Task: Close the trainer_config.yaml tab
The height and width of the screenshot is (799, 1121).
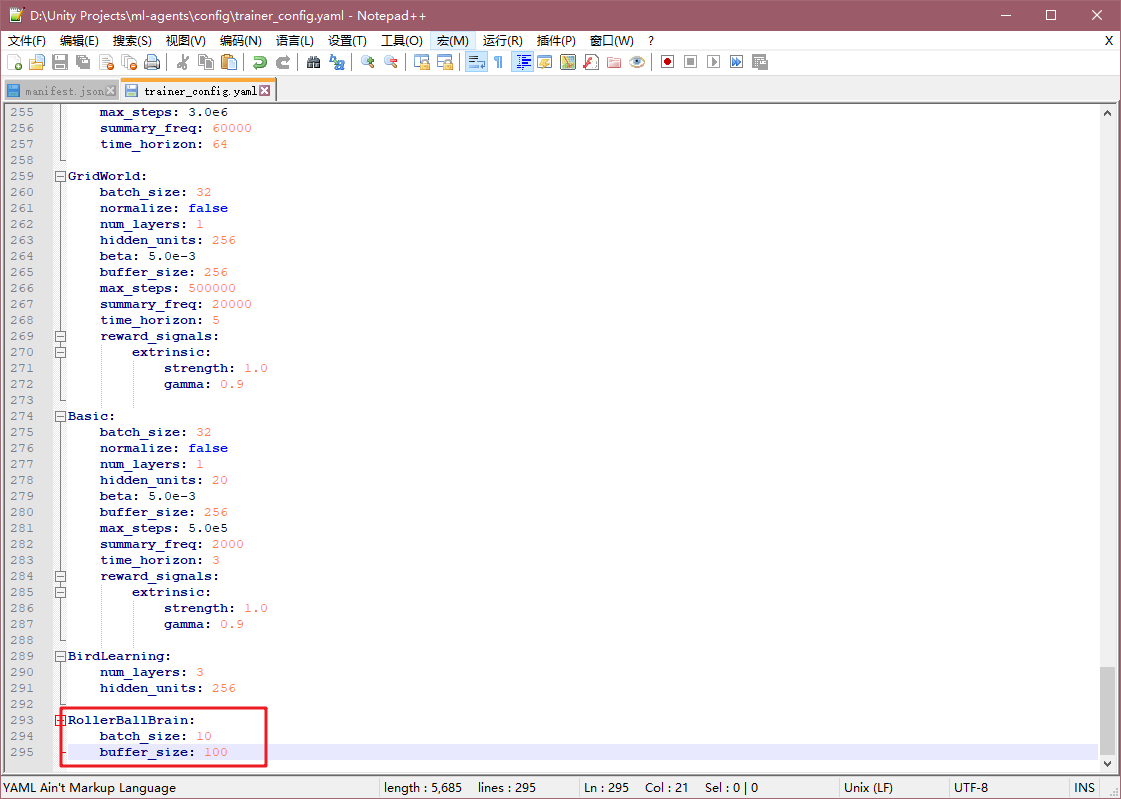Action: coord(265,91)
